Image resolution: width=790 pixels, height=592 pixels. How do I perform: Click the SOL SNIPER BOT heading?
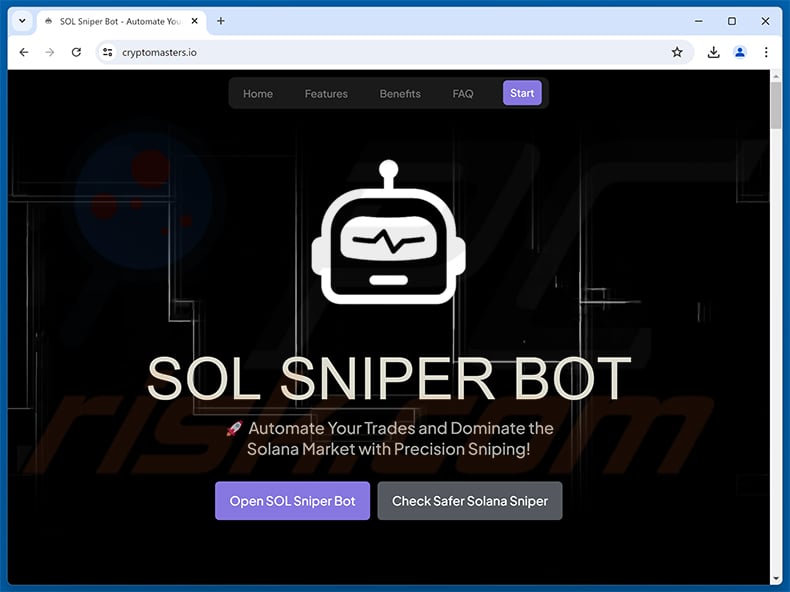tap(389, 378)
